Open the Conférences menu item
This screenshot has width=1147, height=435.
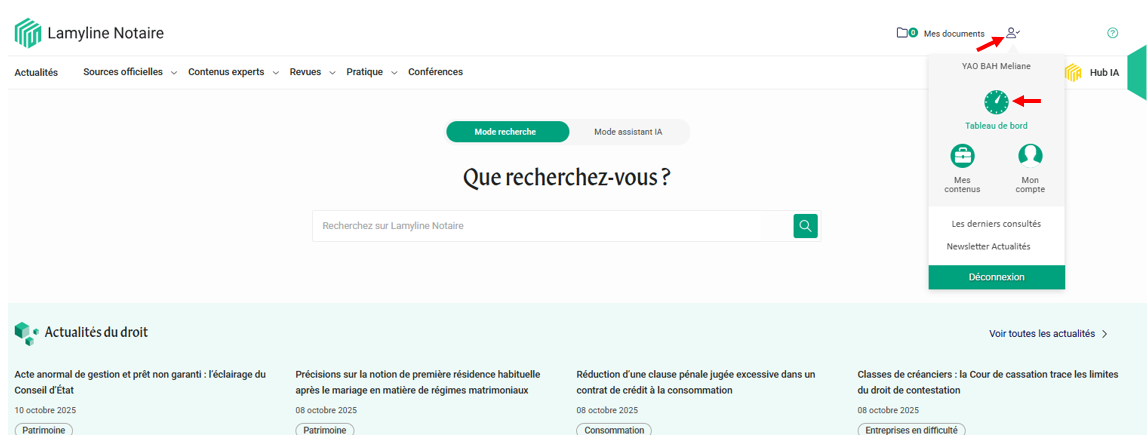[x=435, y=72]
